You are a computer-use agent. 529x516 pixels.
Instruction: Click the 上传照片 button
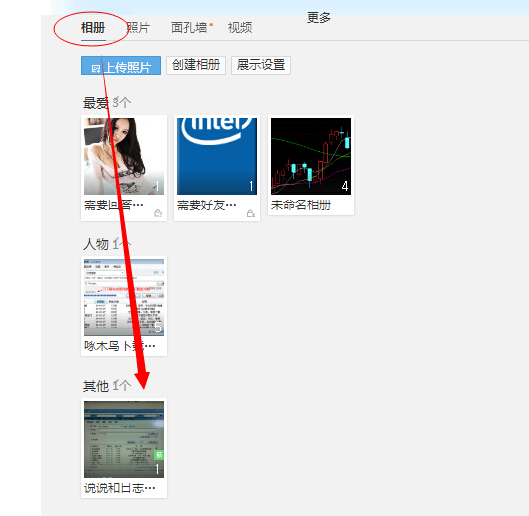click(121, 65)
